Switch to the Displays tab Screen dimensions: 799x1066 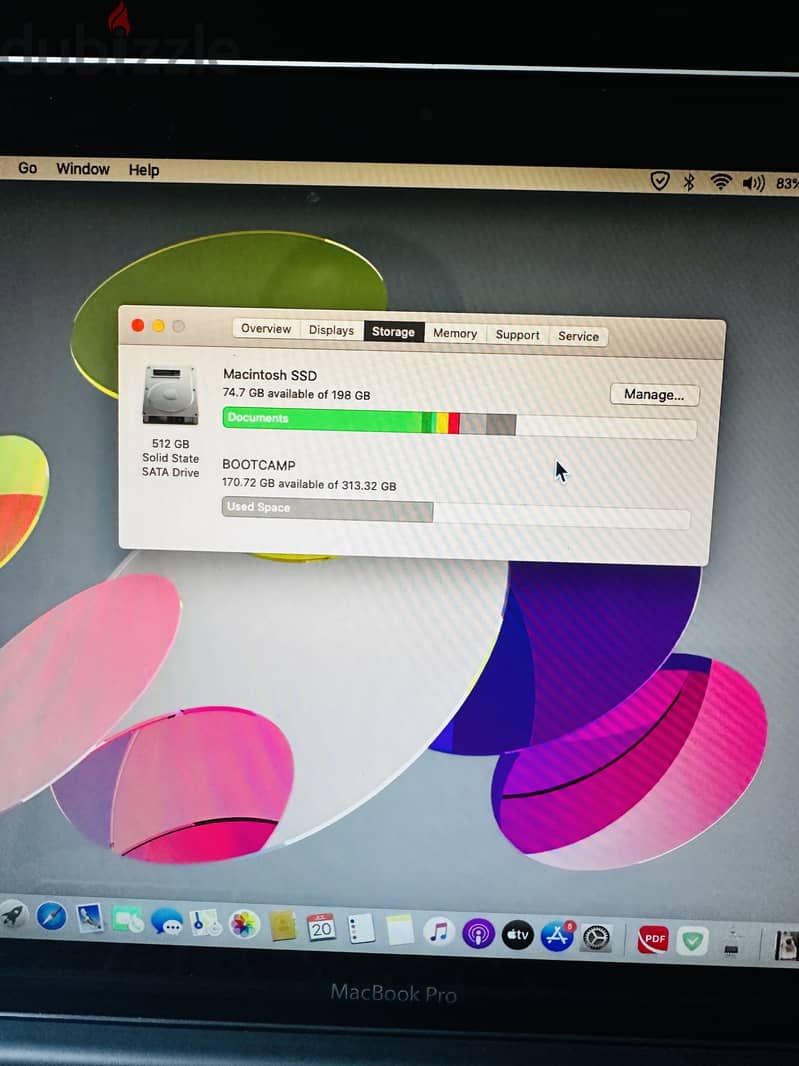[x=331, y=330]
